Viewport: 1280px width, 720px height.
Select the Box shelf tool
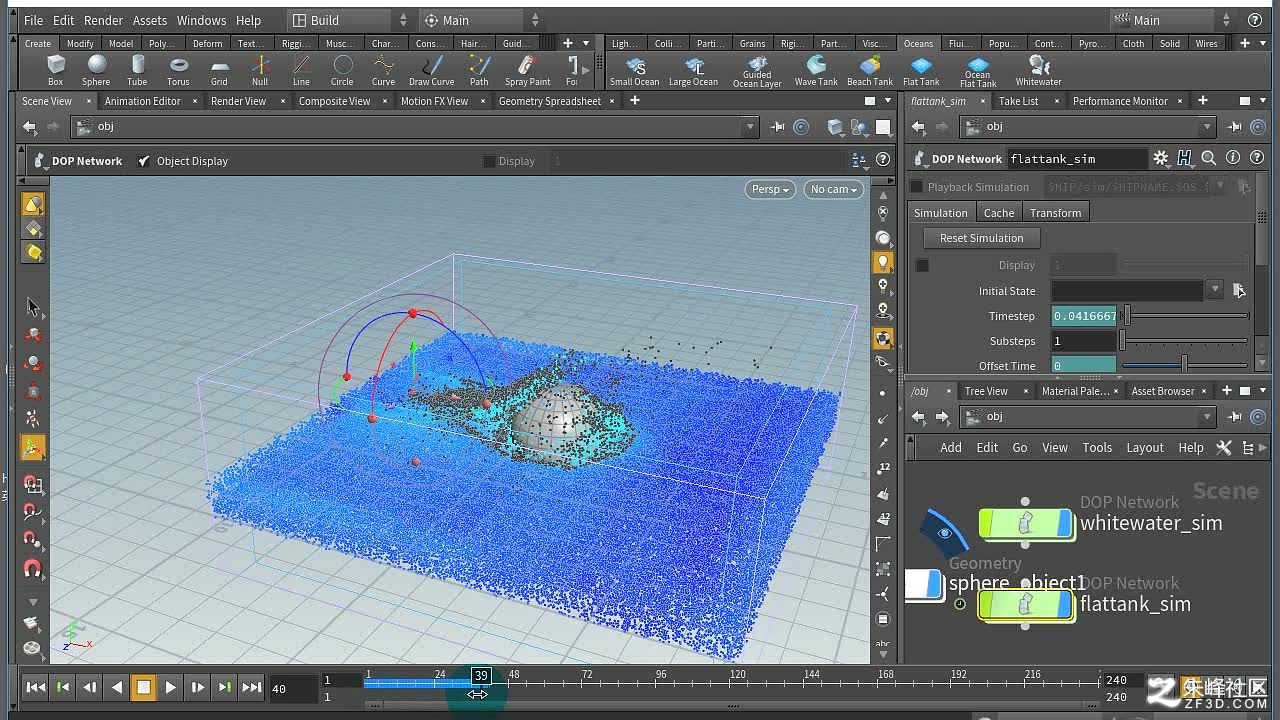56,70
